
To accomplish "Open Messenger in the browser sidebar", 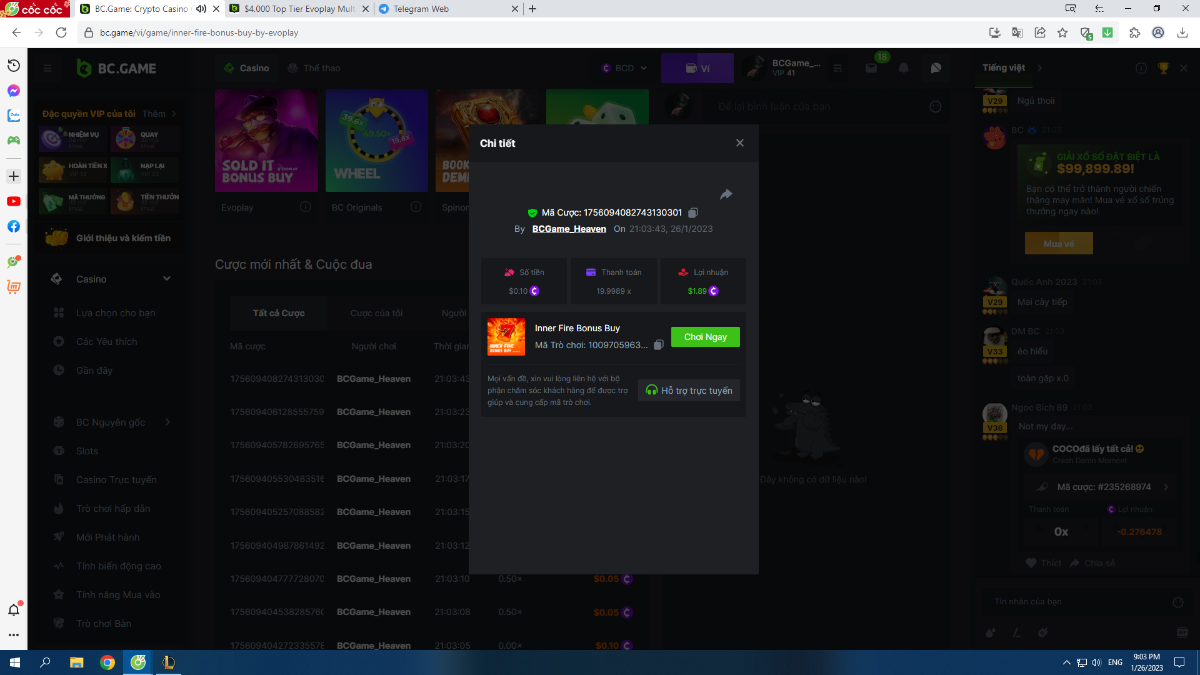I will [14, 90].
